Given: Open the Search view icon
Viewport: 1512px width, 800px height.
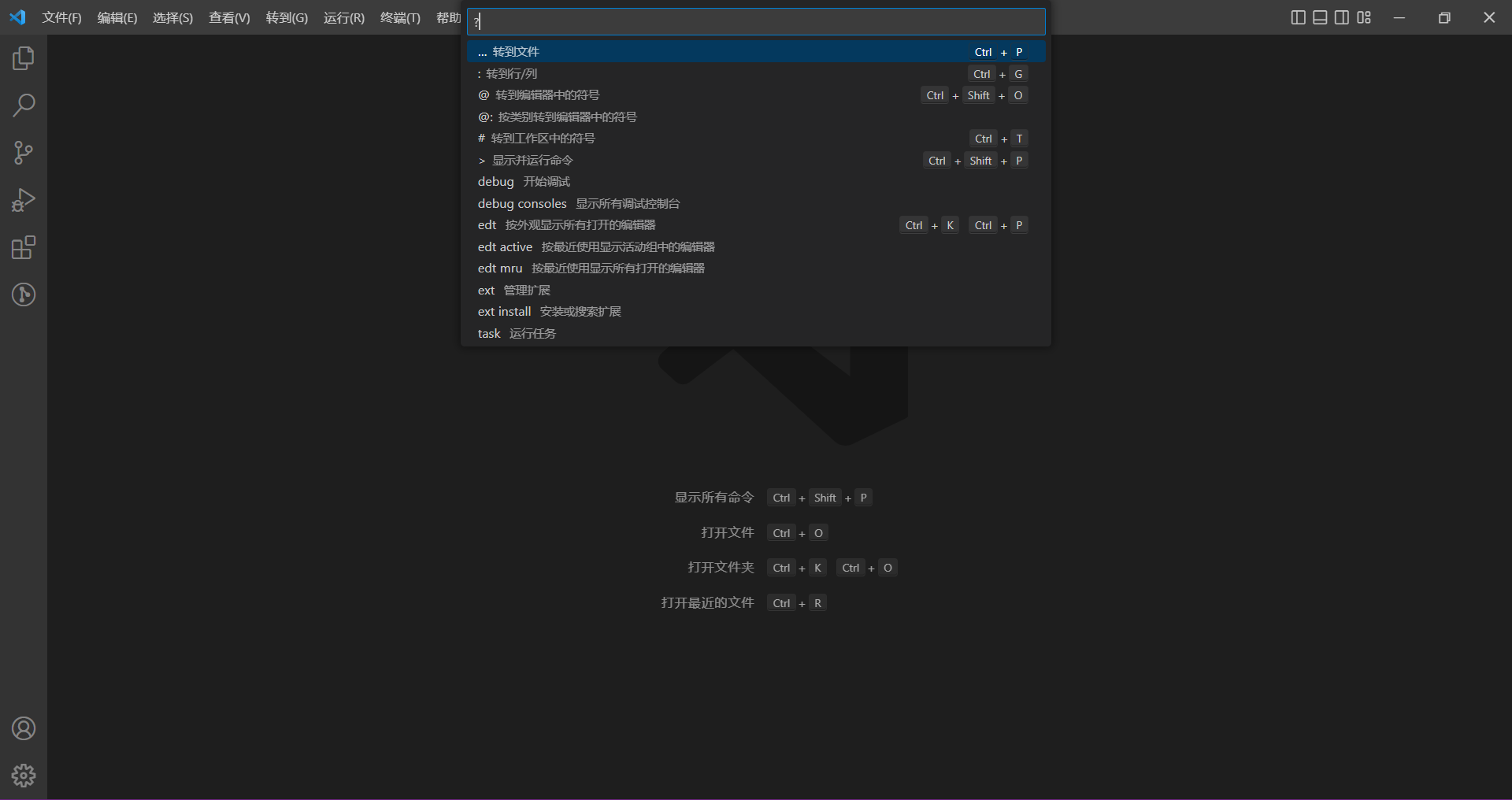Looking at the screenshot, I should [24, 106].
